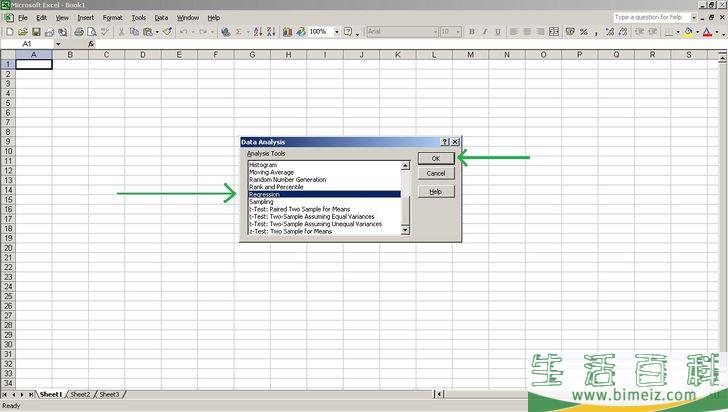728x412 pixels.
Task: Toggle Underline formatting
Action: 498,32
